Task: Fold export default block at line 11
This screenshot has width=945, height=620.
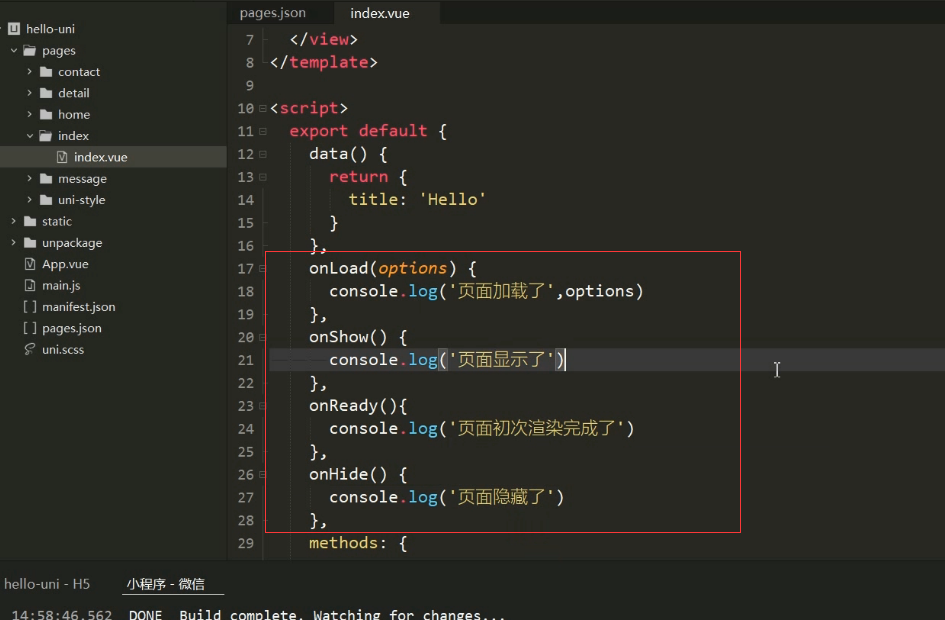Action: [263, 131]
